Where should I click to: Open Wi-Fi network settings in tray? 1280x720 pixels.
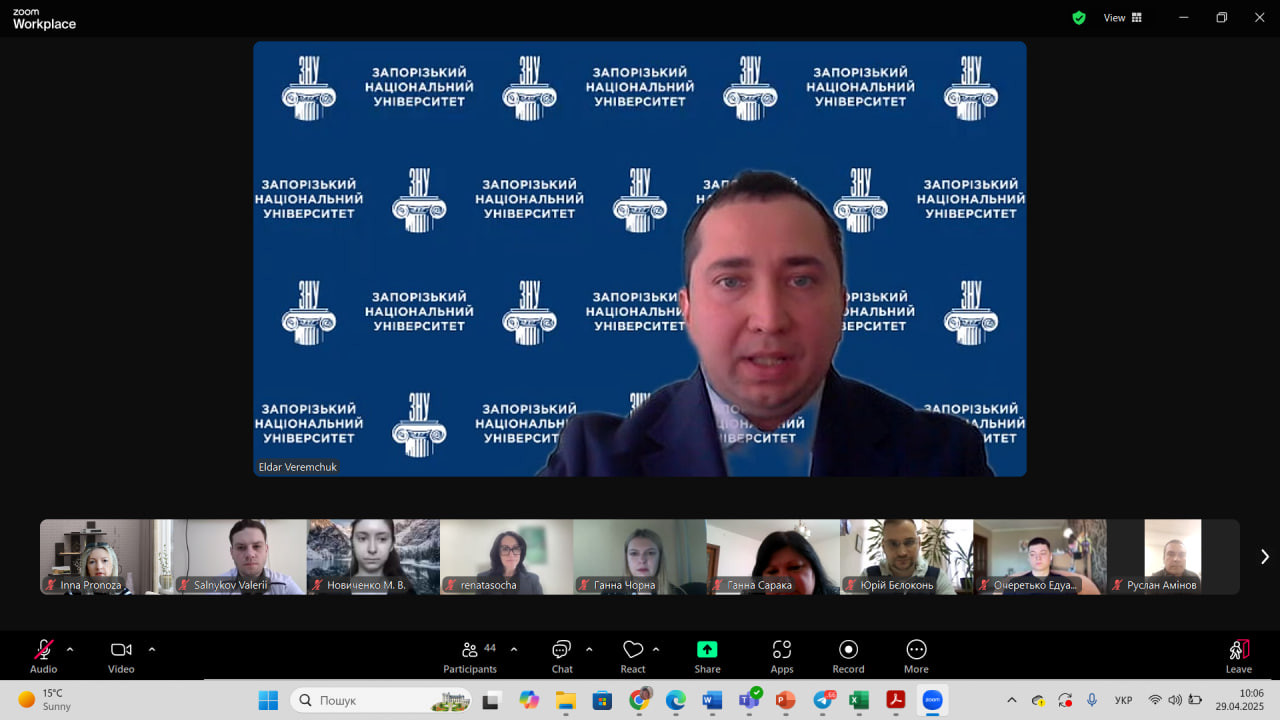1155,700
